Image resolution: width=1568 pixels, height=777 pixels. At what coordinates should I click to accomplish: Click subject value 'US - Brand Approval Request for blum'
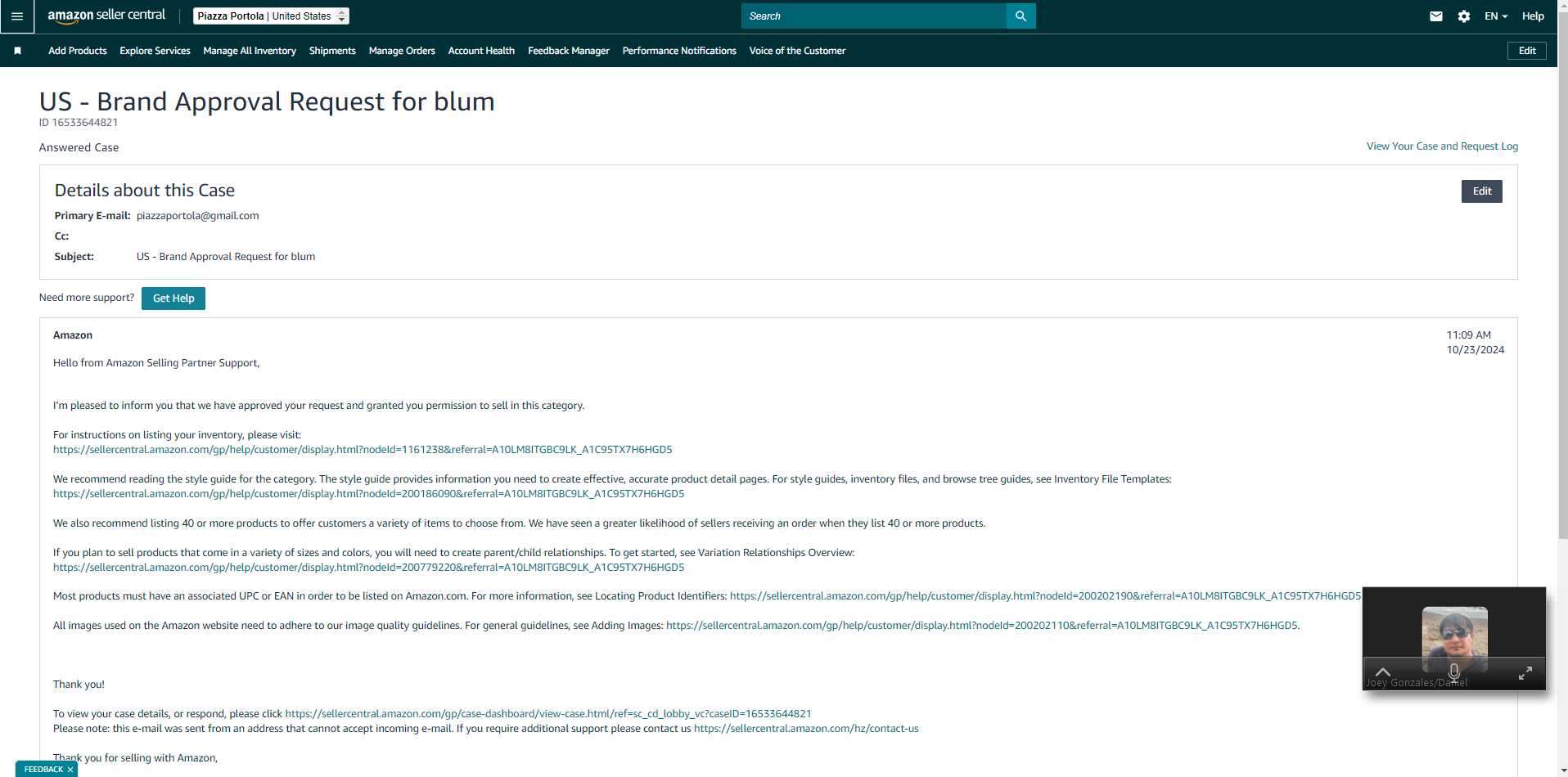point(226,257)
